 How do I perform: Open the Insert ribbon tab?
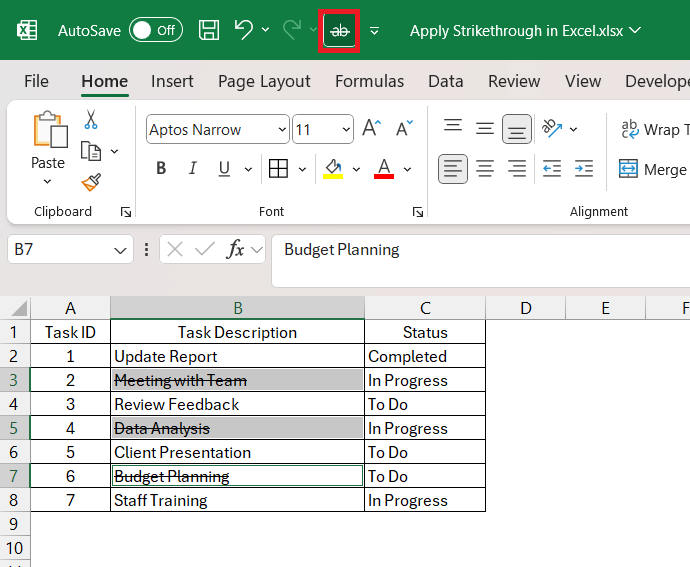pos(172,82)
